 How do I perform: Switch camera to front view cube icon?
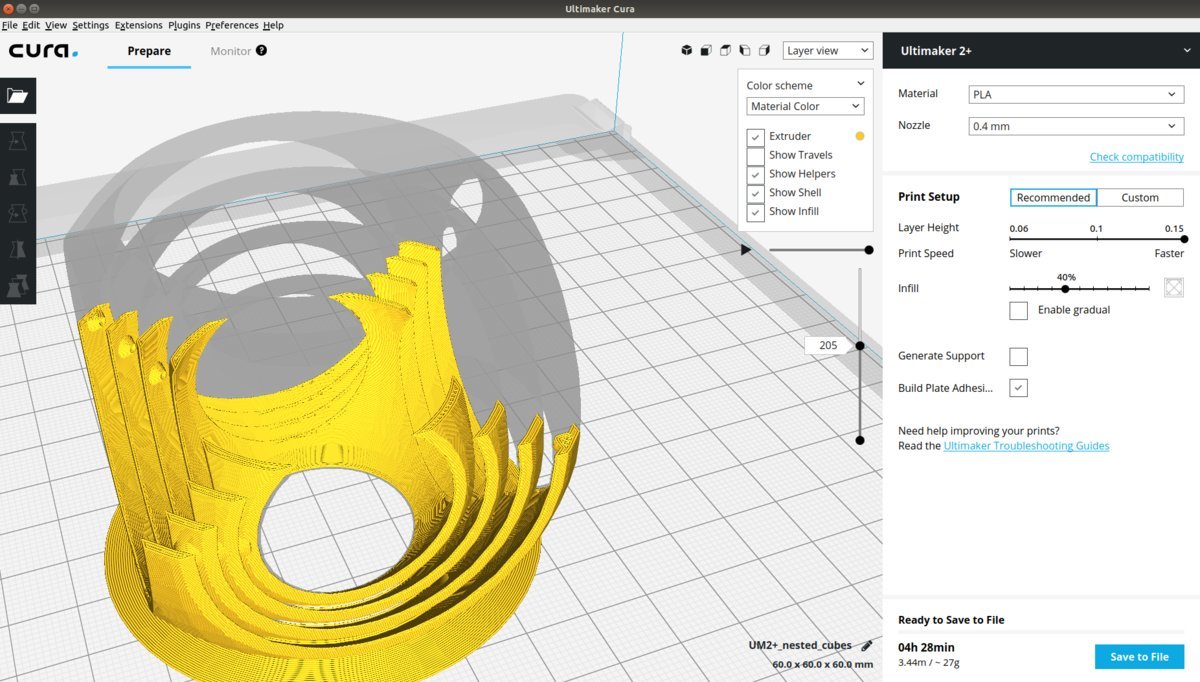pyautogui.click(x=706, y=50)
